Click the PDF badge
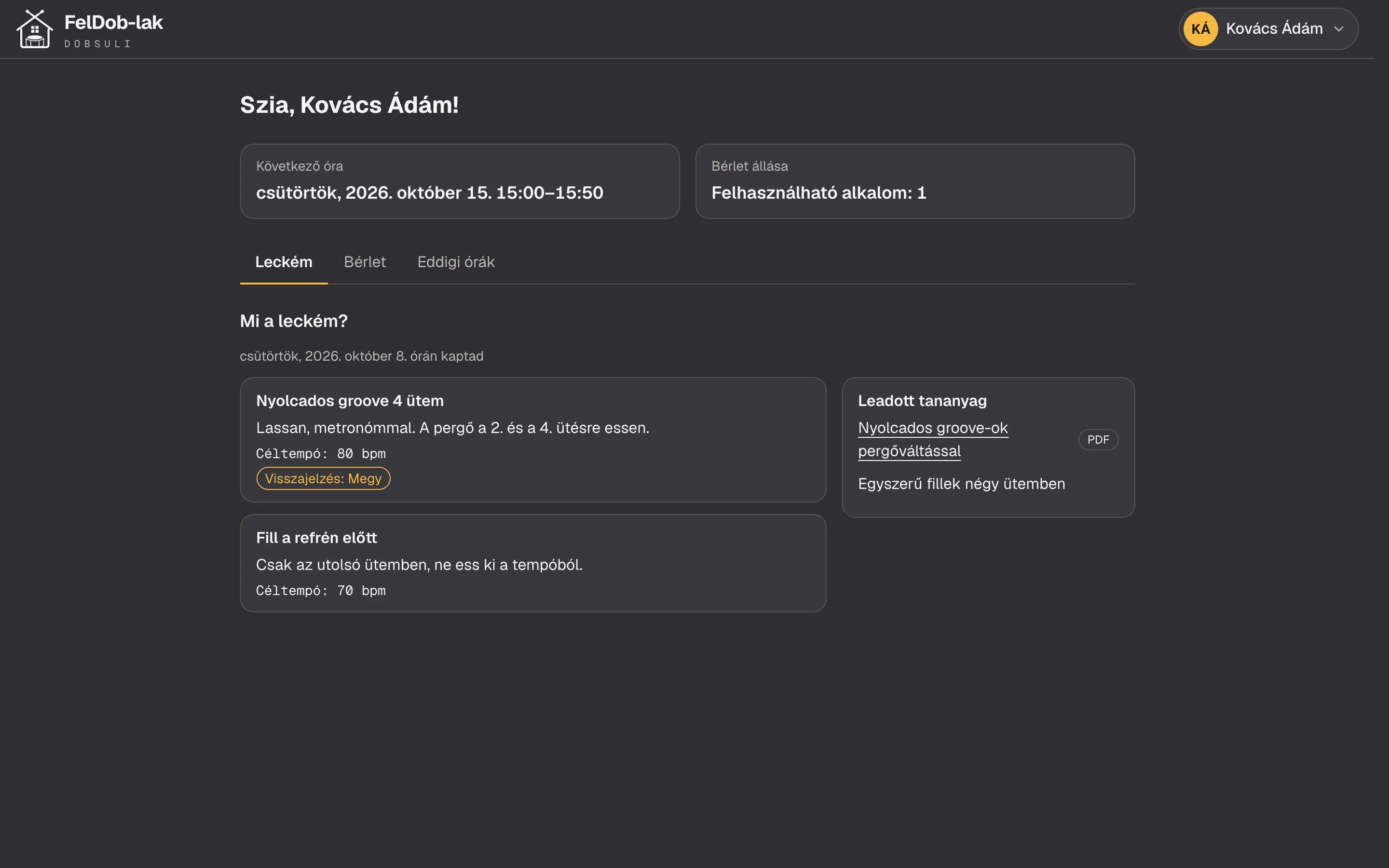This screenshot has height=868, width=1389. (x=1098, y=440)
